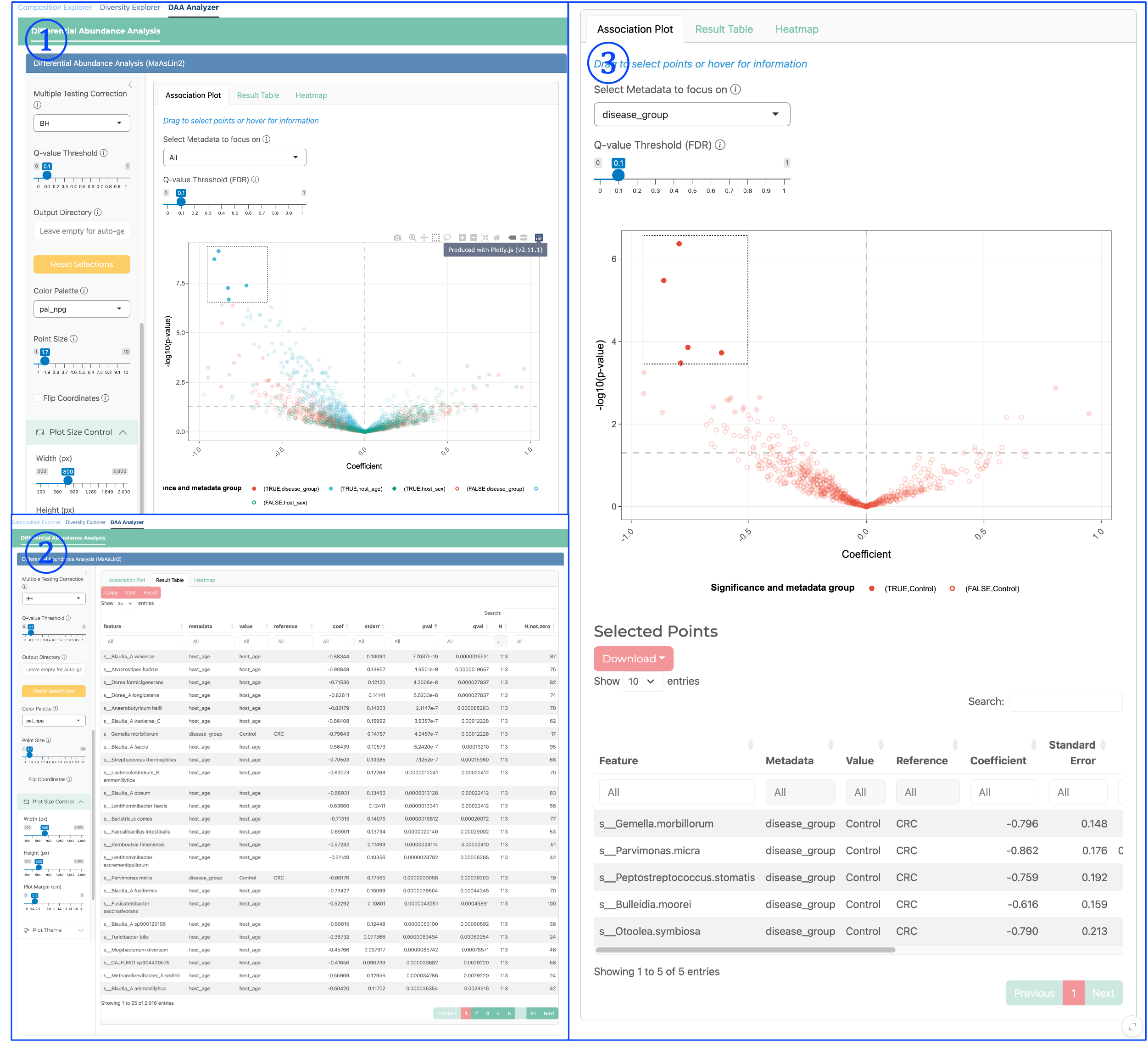Adjust Q-value Threshold (FDR) slider in panel 3

point(619,175)
